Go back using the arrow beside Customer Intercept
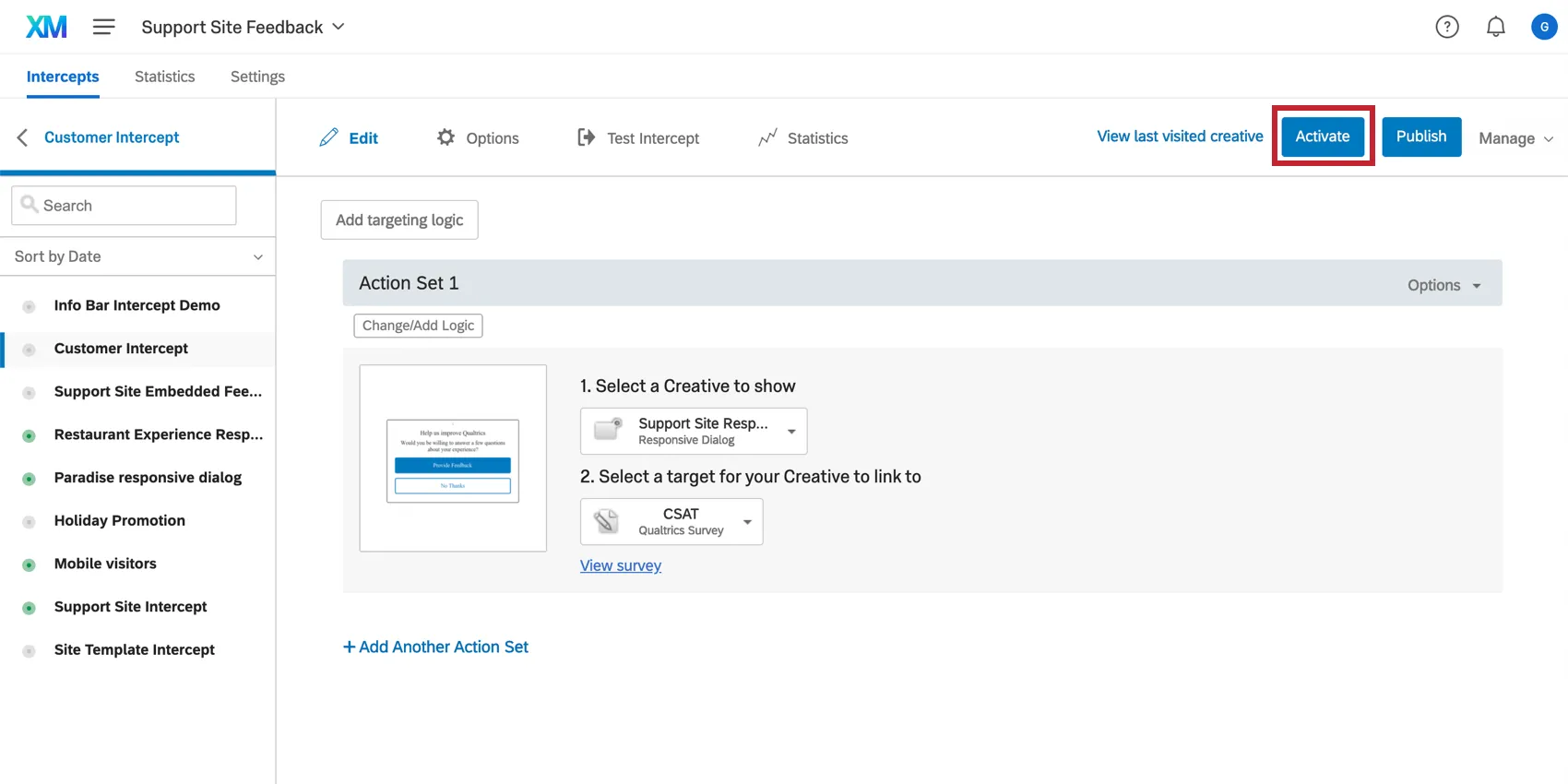The image size is (1568, 784). [23, 137]
